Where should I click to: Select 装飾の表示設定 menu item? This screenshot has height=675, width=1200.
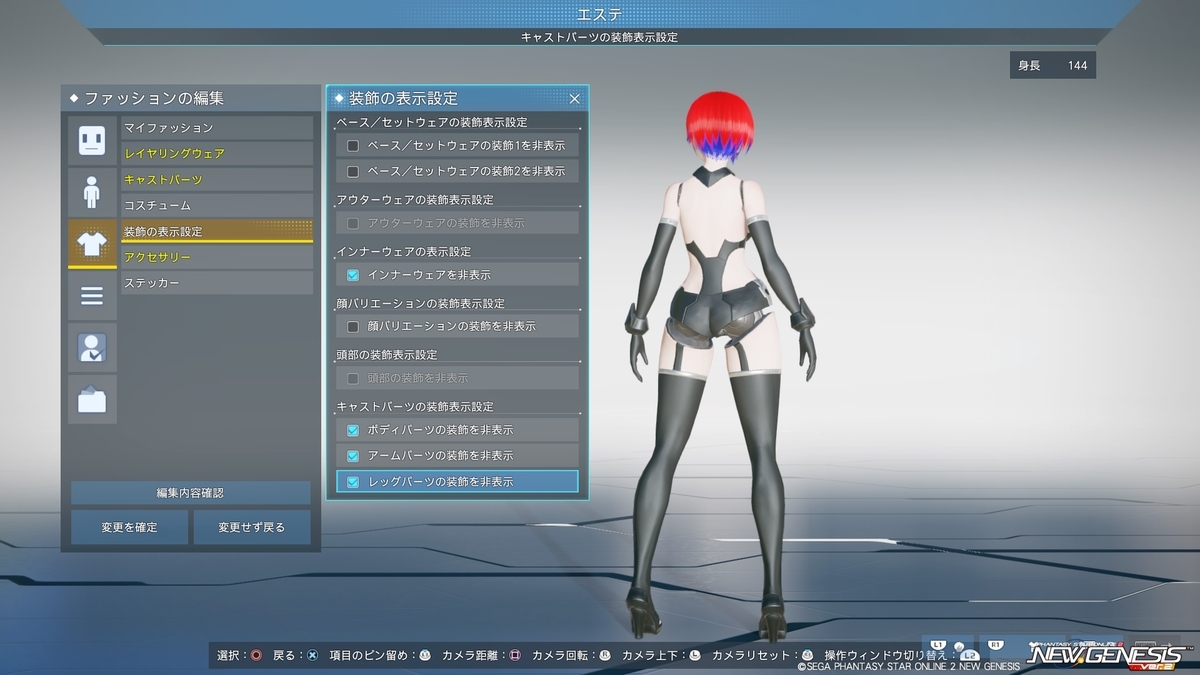(x=217, y=232)
